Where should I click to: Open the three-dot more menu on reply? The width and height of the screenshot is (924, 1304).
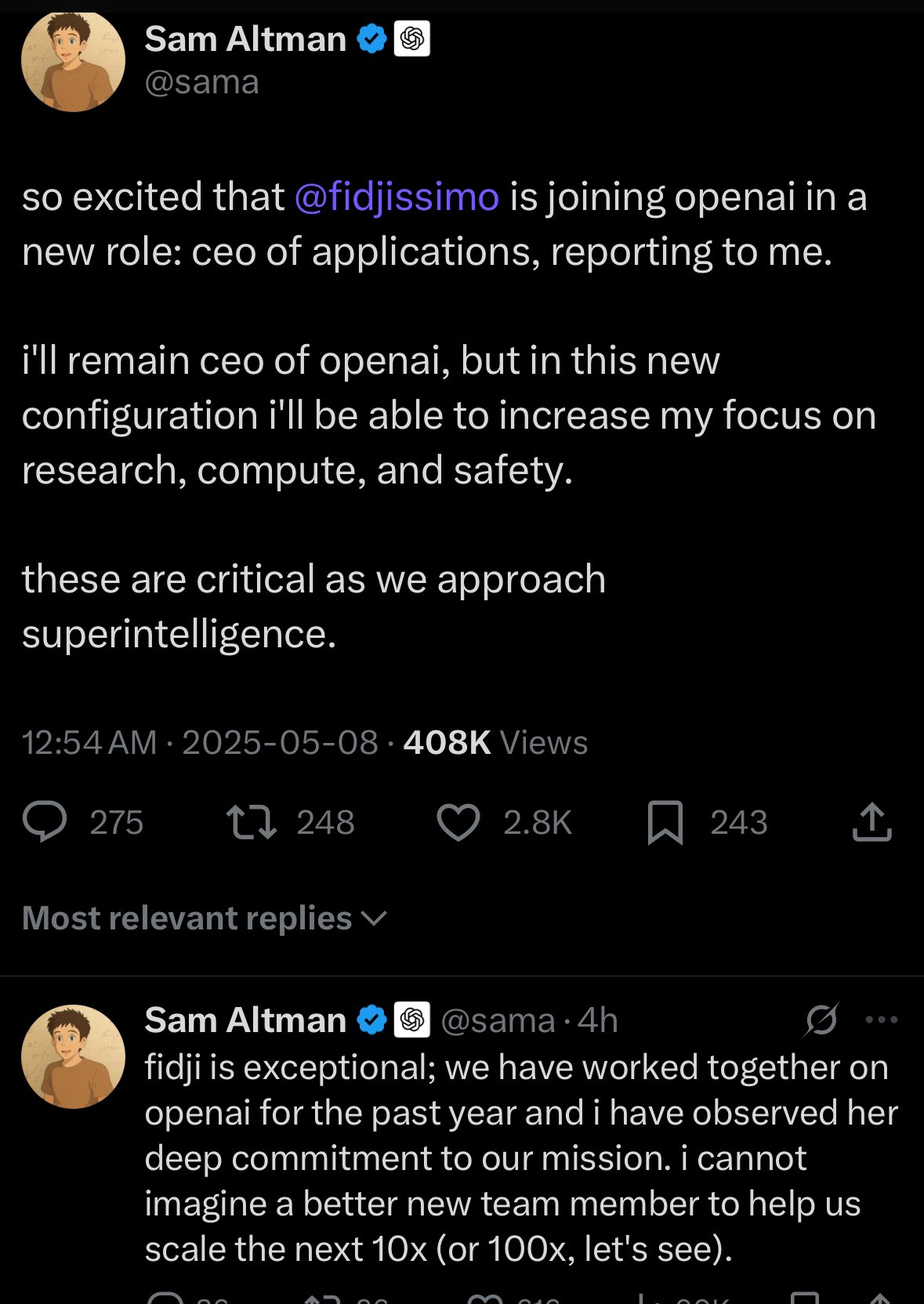coord(882,1020)
